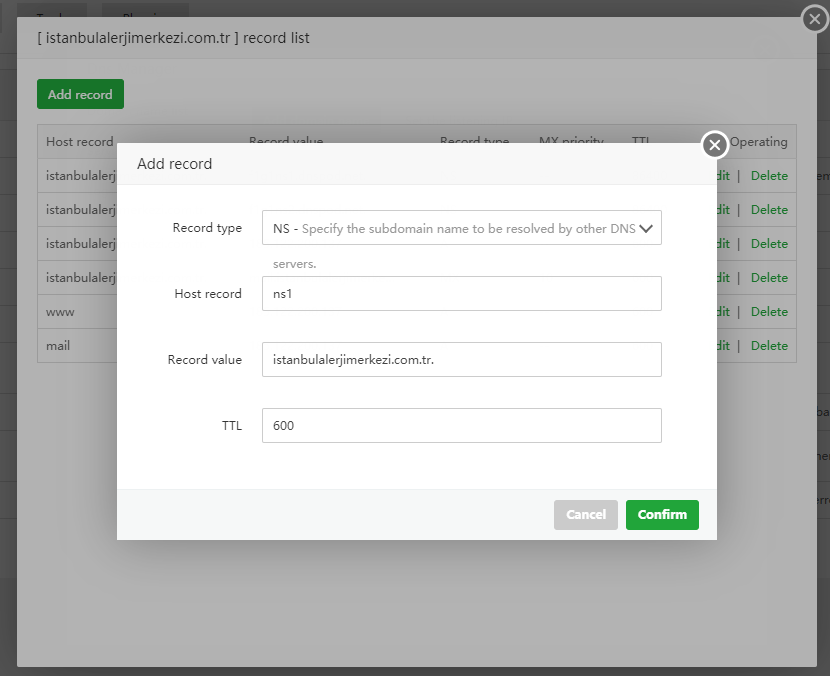The height and width of the screenshot is (676, 830).
Task: Edit the www record
Action: pyautogui.click(x=722, y=312)
